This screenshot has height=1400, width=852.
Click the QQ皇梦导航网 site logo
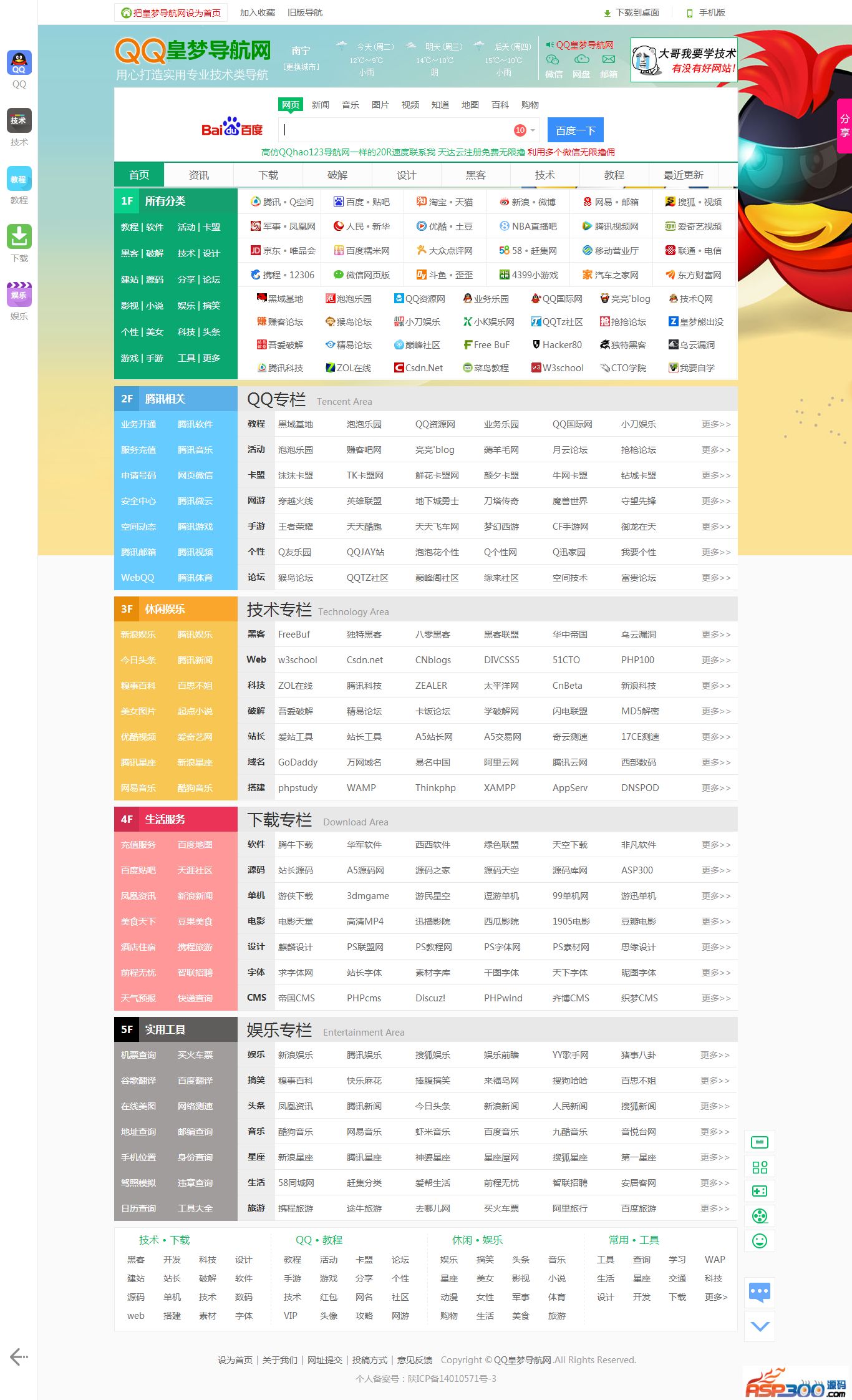(193, 51)
